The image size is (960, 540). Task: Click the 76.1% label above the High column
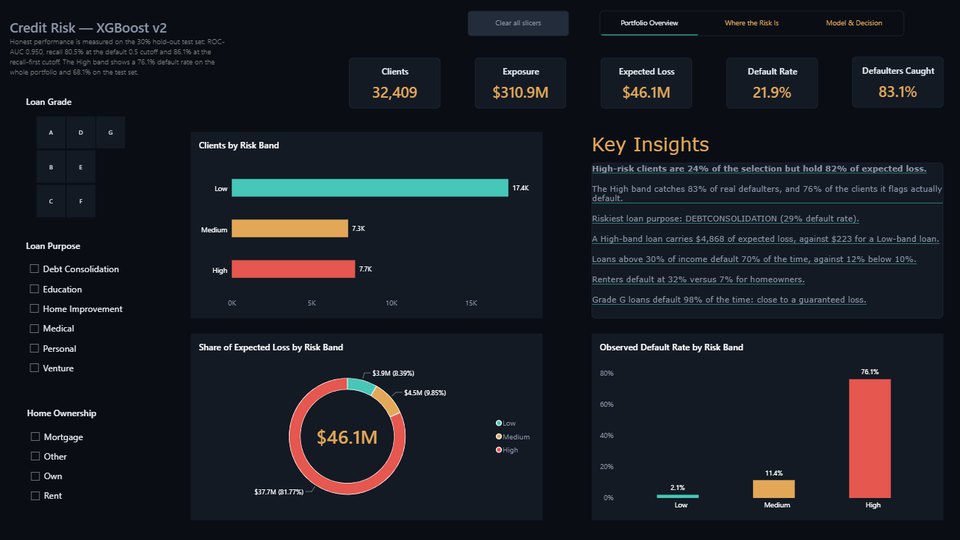[x=869, y=372]
